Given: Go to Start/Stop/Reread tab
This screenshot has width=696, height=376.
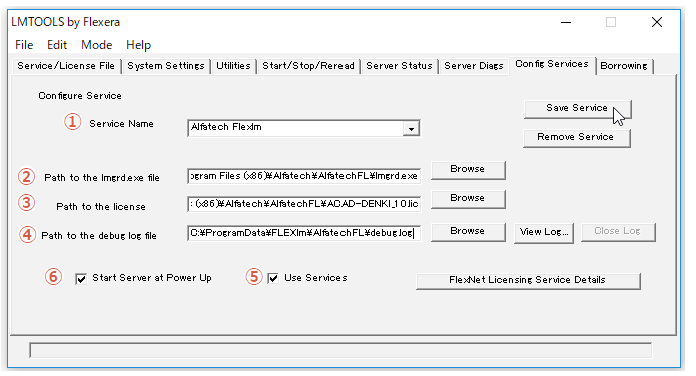Looking at the screenshot, I should pos(308,66).
